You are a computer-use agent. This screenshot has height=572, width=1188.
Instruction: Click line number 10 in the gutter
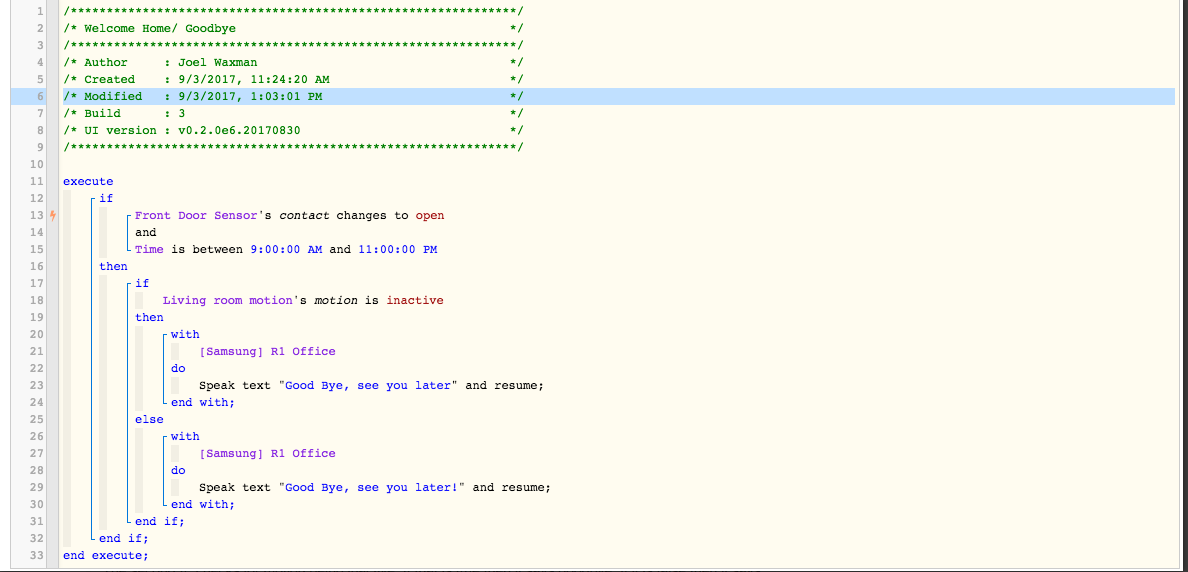[37, 164]
